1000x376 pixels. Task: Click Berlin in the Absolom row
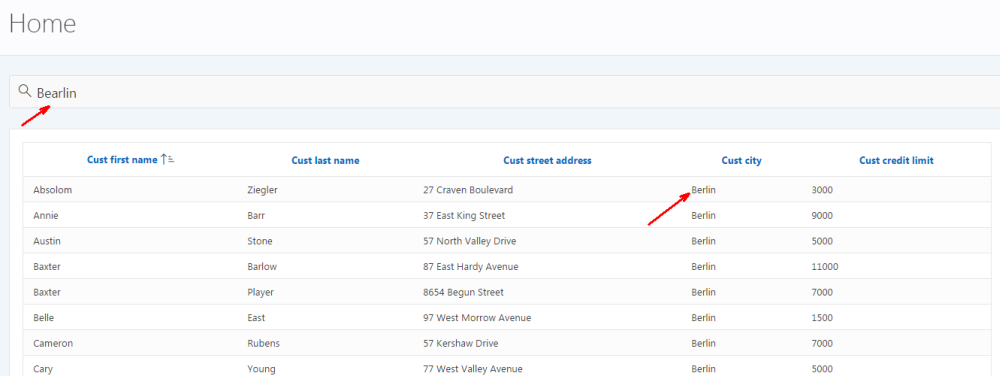click(703, 190)
